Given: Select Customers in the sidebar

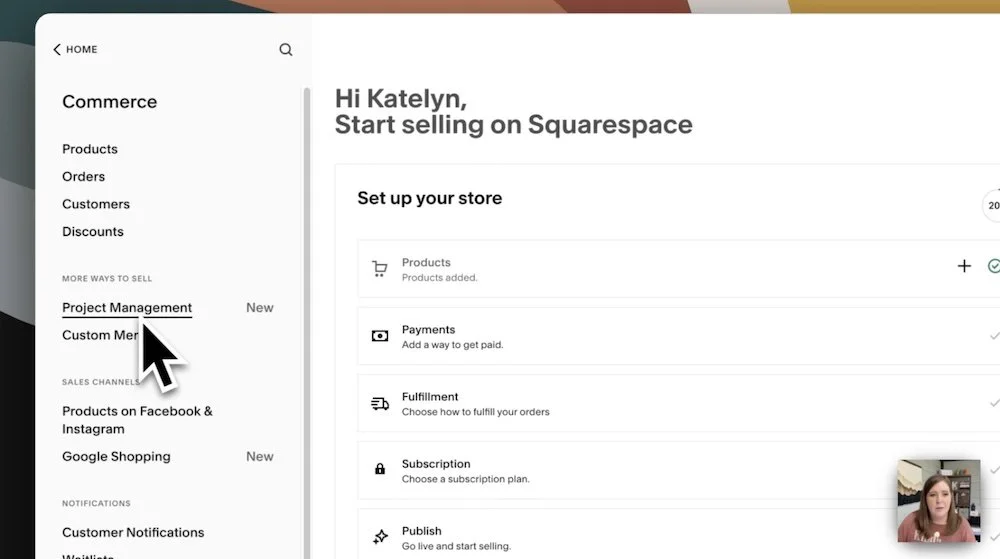Looking at the screenshot, I should click(96, 204).
